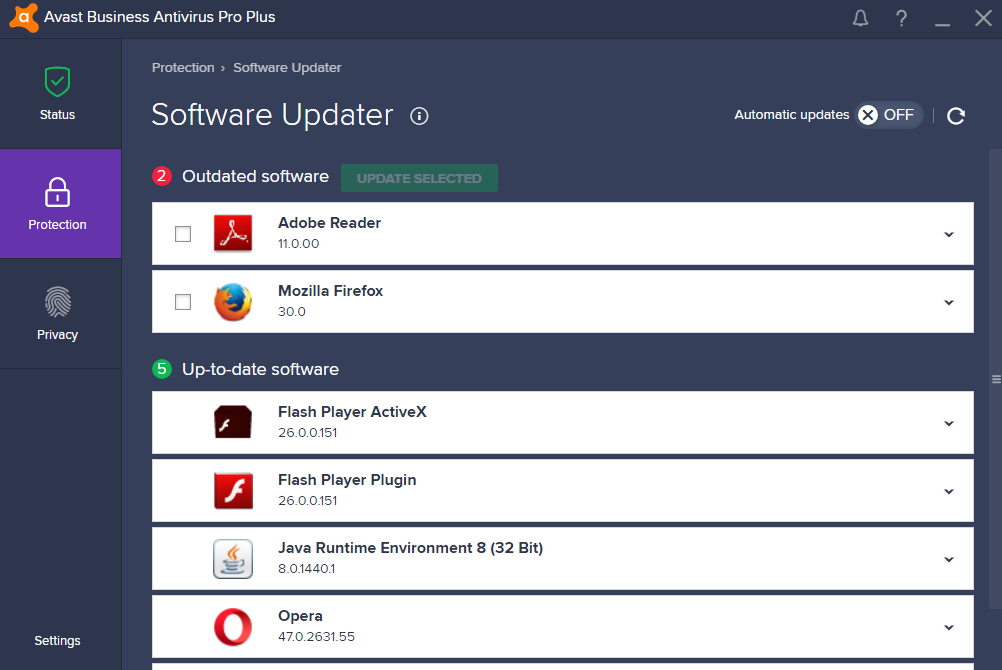This screenshot has width=1002, height=670.
Task: Expand the Opera row details
Action: coord(949,627)
